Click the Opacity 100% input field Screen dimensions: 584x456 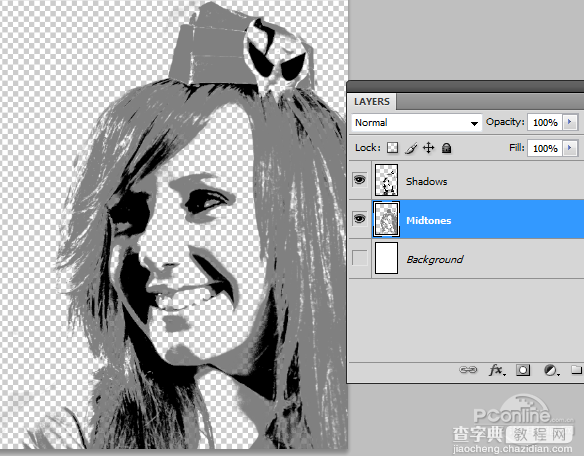pyautogui.click(x=545, y=123)
